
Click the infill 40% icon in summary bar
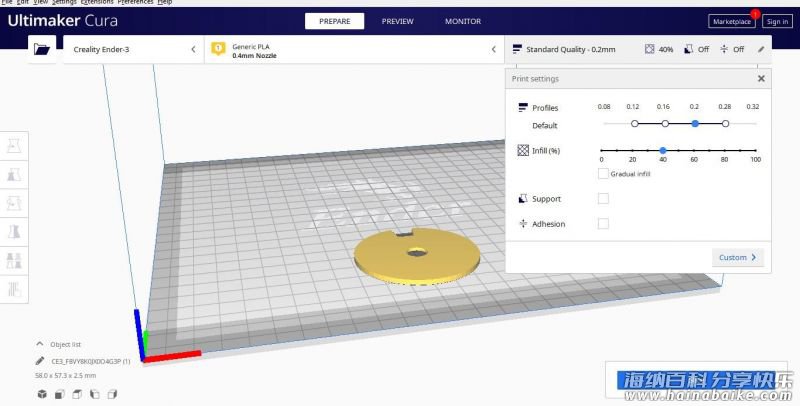(x=649, y=49)
